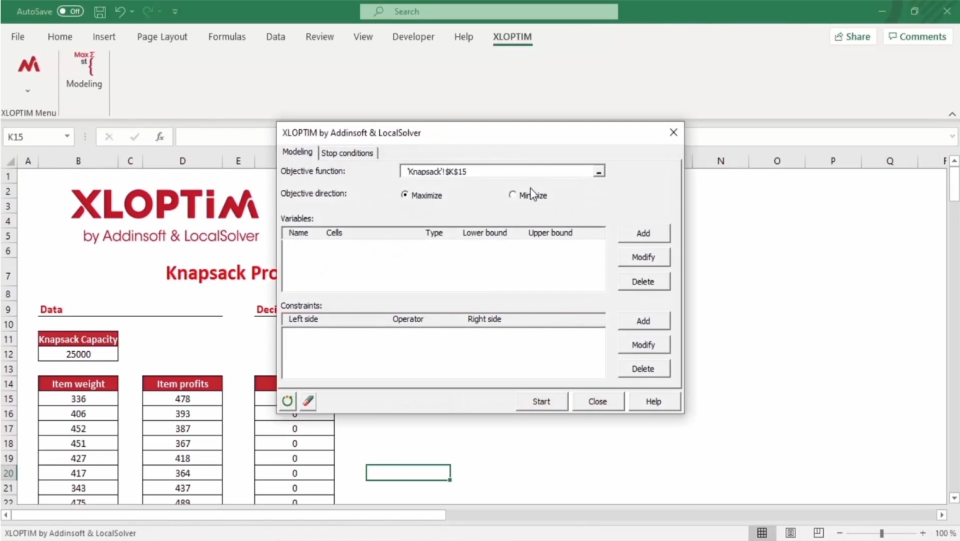Viewport: 960px width, 541px height.
Task: Click column header D
Action: pos(182,161)
